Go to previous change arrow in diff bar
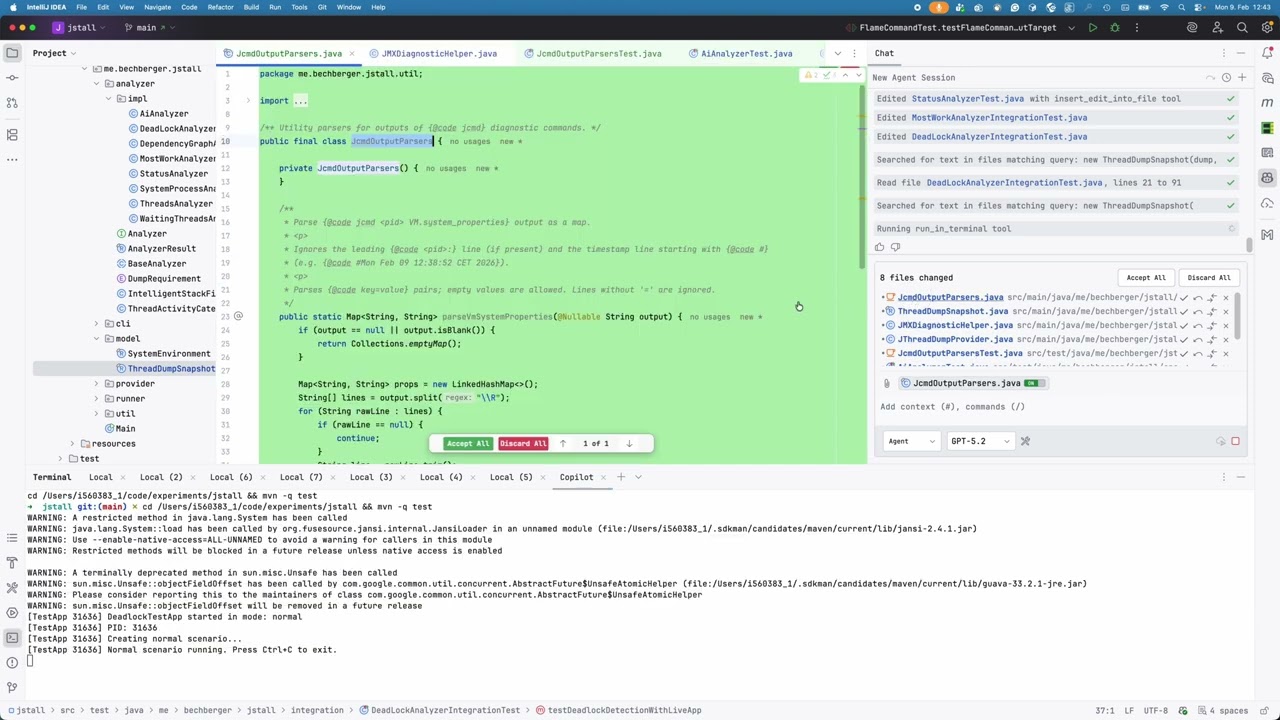This screenshot has height=720, width=1280. [562, 443]
